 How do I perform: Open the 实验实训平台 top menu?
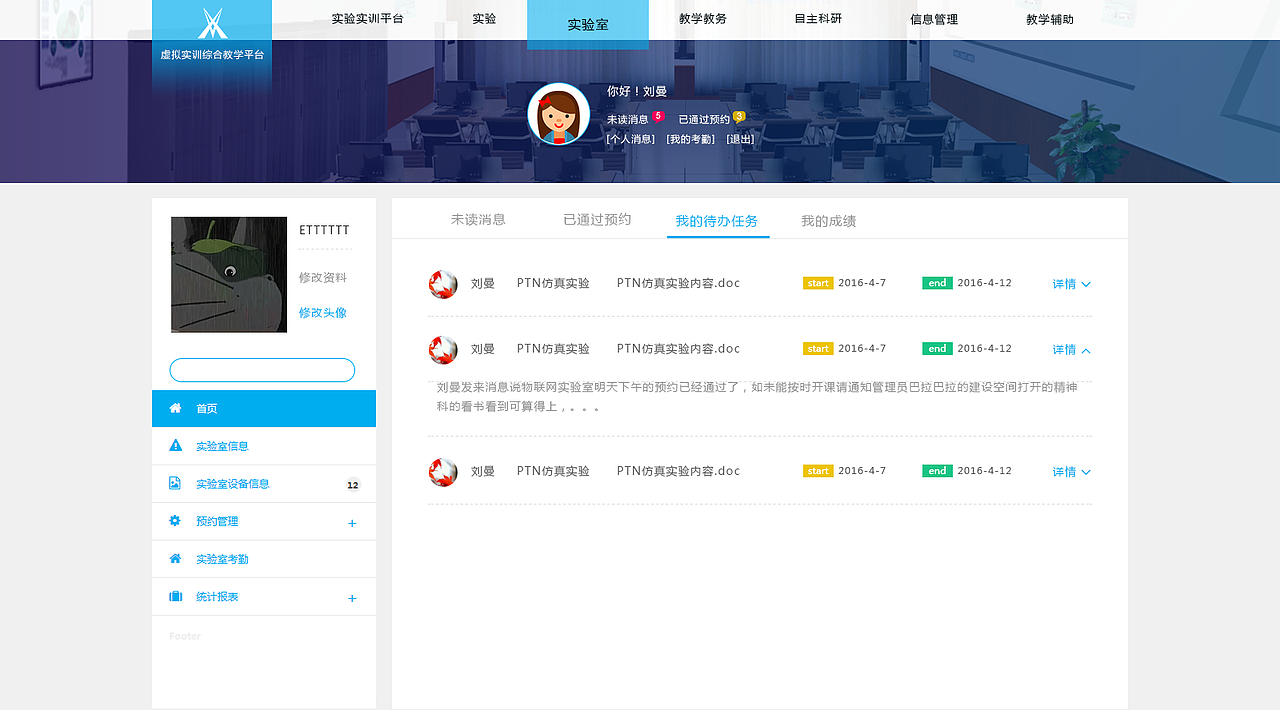tap(368, 19)
